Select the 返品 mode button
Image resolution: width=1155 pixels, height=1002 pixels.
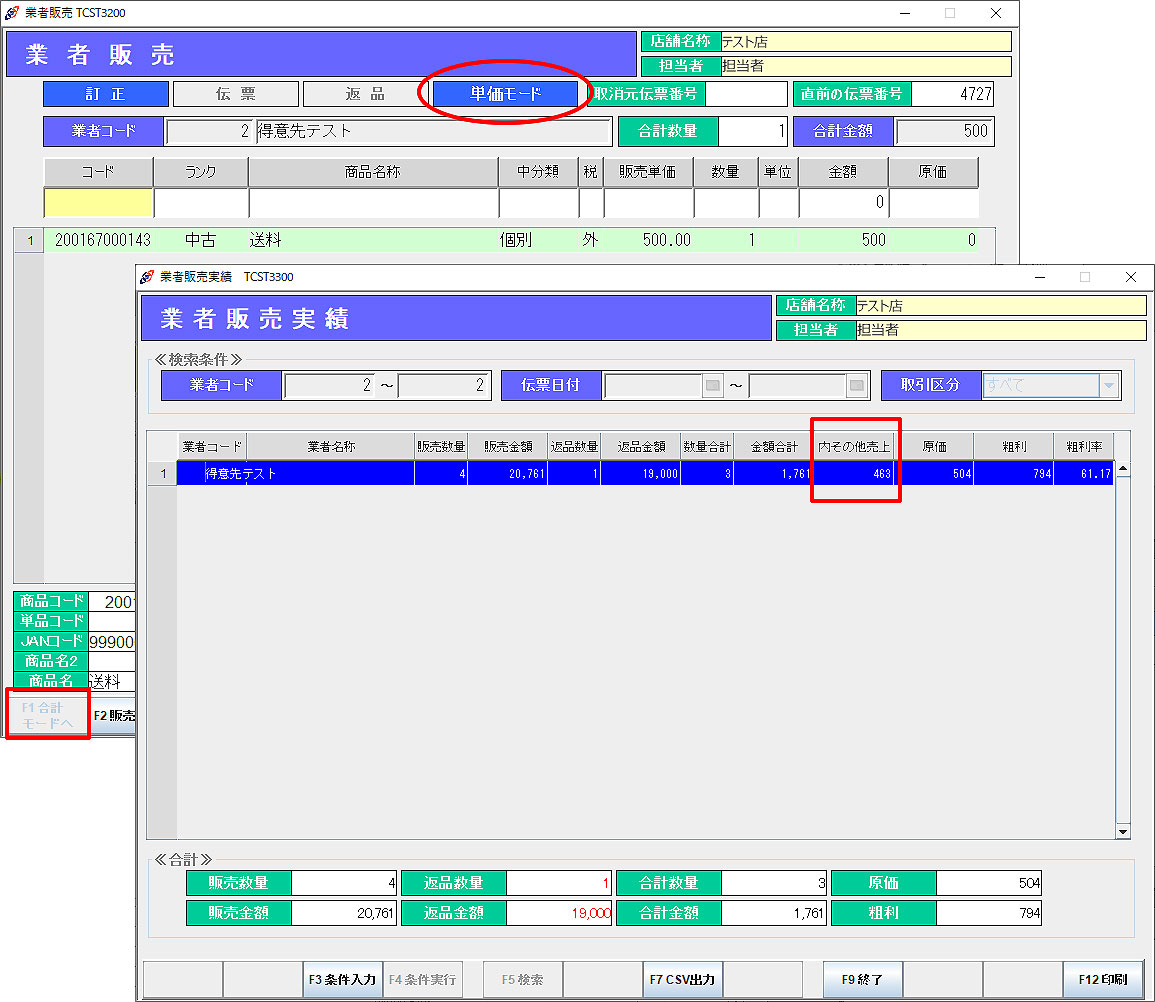(x=365, y=94)
